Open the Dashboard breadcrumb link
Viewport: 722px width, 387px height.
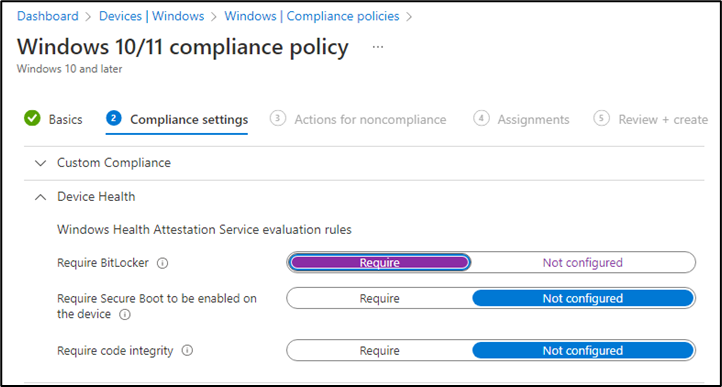(x=47, y=16)
